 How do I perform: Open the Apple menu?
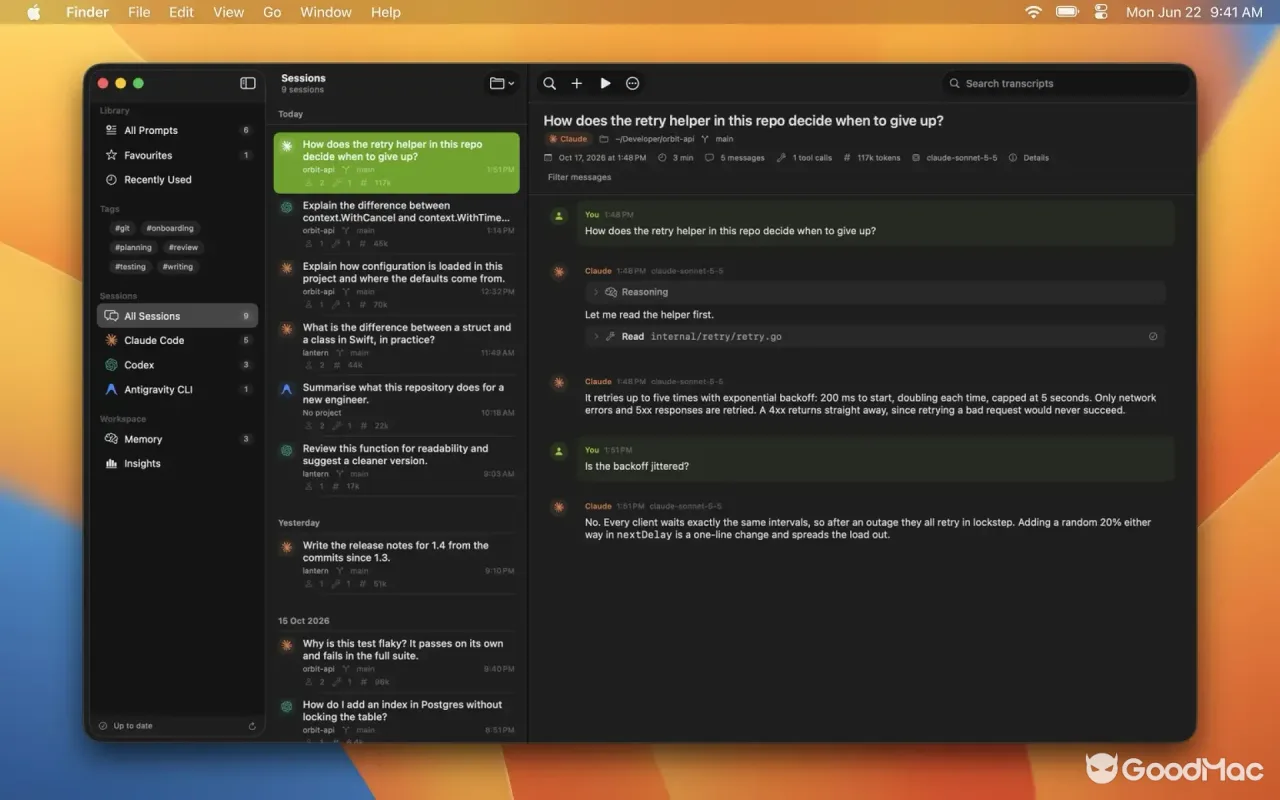pos(34,12)
